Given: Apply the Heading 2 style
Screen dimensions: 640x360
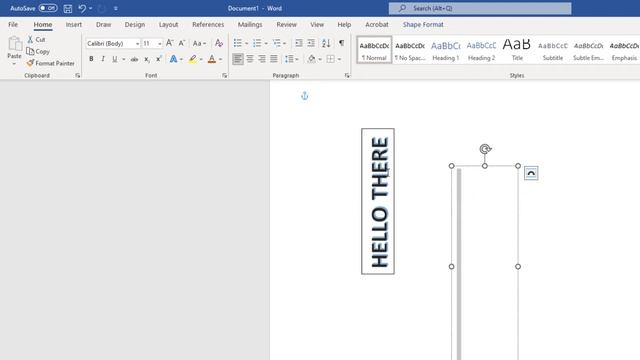Looking at the screenshot, I should (481, 50).
